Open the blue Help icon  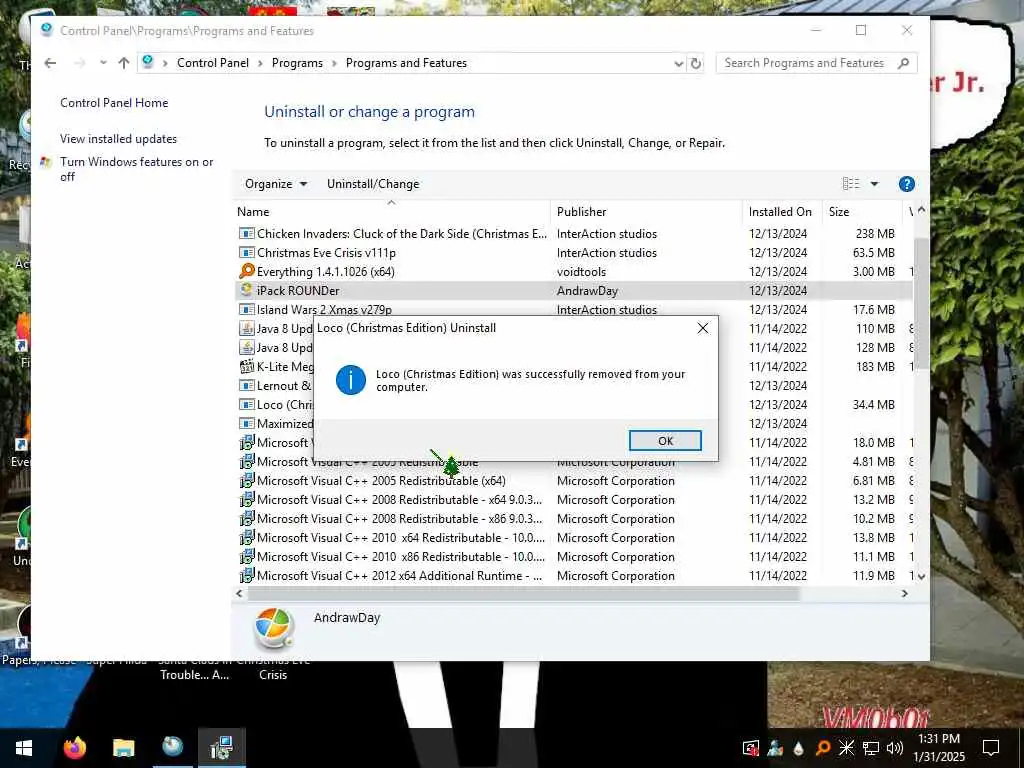tap(906, 184)
